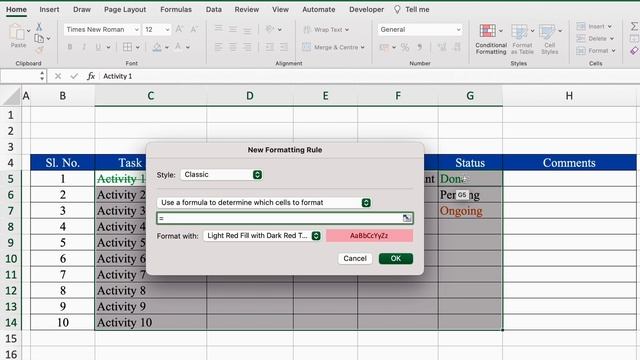Click the Format as Table icon
Image resolution: width=640 pixels, height=360 pixels.
click(519, 31)
